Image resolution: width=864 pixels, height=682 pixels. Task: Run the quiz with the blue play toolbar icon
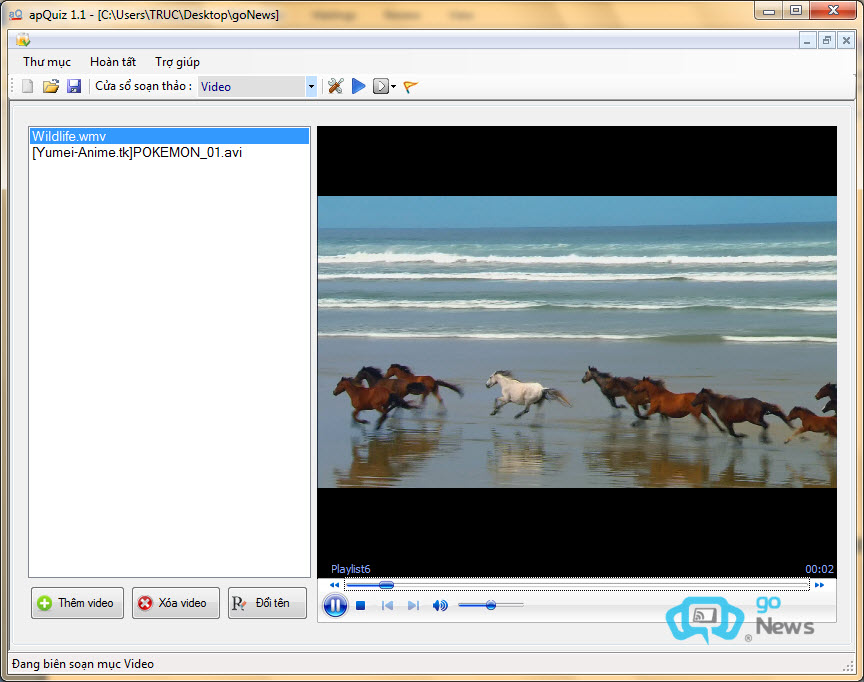(x=359, y=86)
